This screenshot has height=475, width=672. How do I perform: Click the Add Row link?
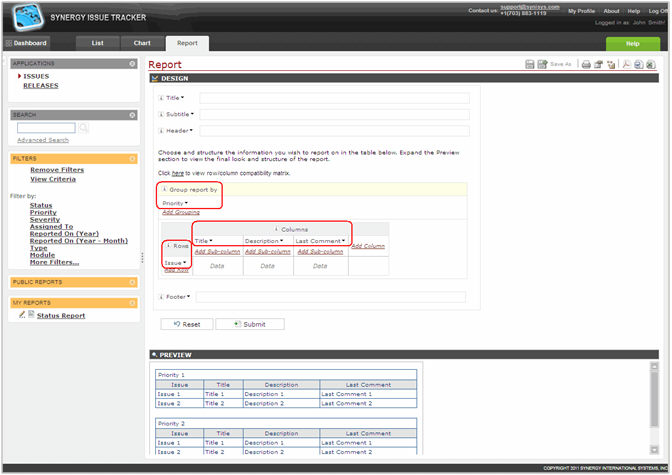[x=176, y=270]
